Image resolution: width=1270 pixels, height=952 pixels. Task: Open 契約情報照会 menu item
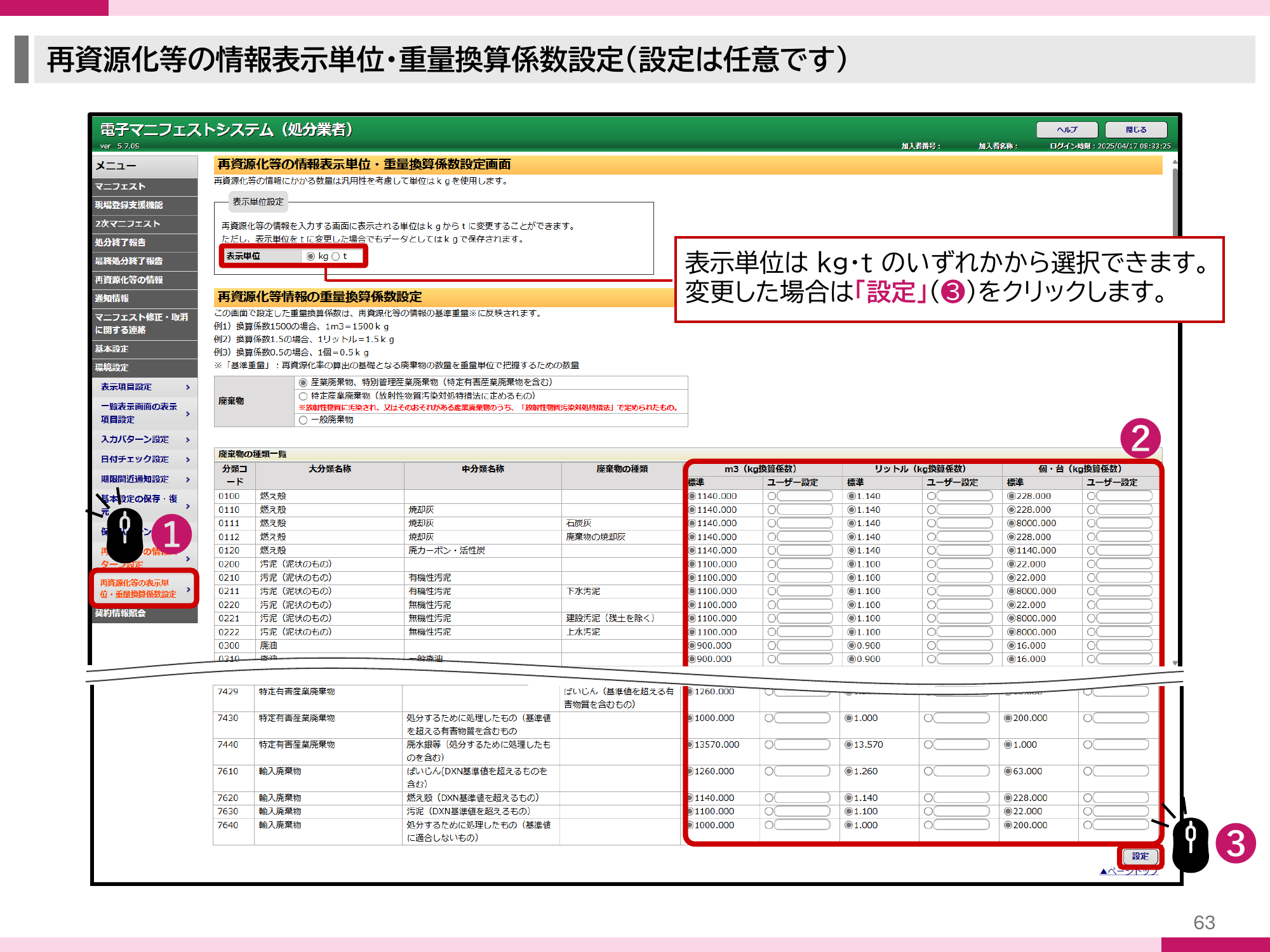click(145, 613)
